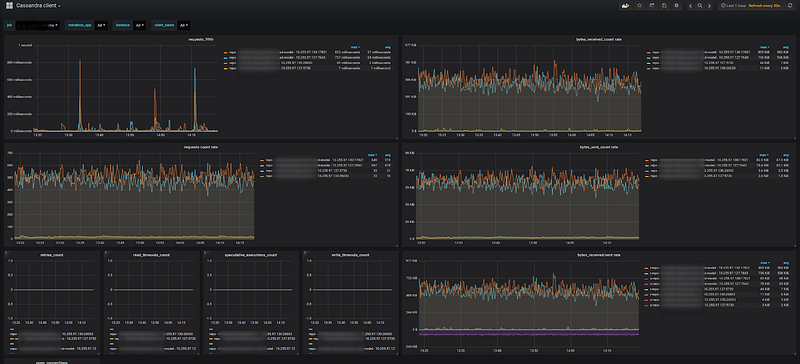This screenshot has width=800, height=364.
Task: Open the share dashboard icon
Action: tap(652, 6)
